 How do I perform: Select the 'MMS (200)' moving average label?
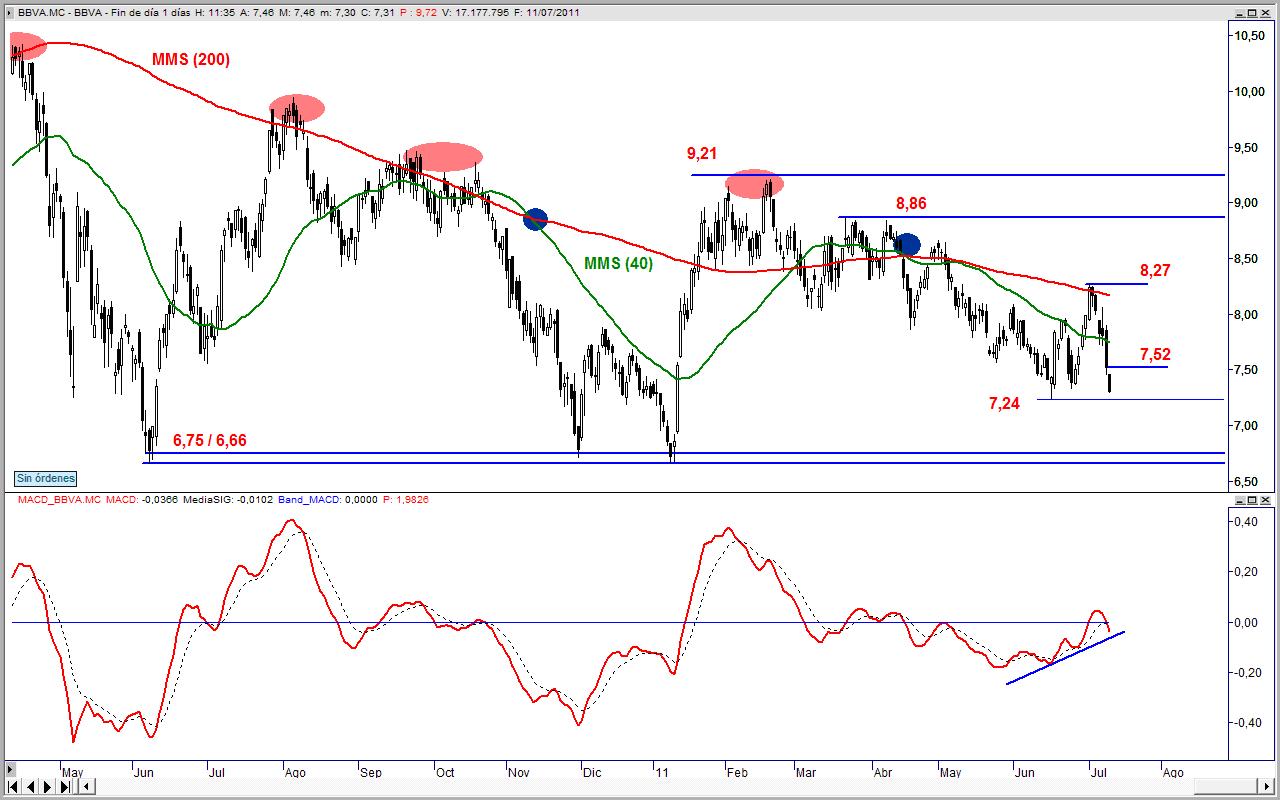coord(191,60)
